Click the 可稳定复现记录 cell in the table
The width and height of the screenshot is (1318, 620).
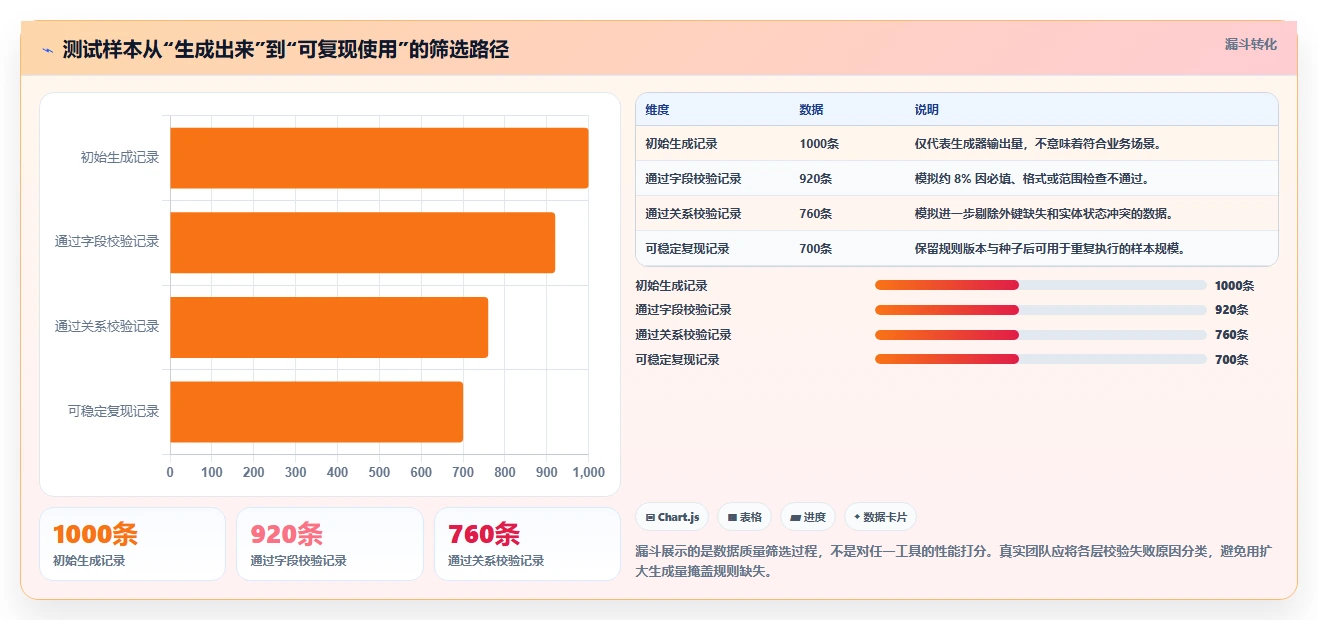687,249
